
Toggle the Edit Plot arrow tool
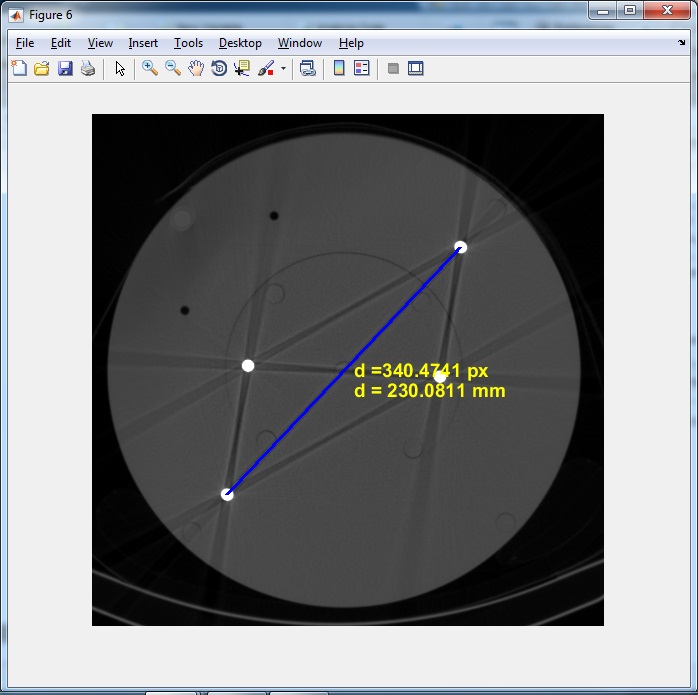click(120, 69)
